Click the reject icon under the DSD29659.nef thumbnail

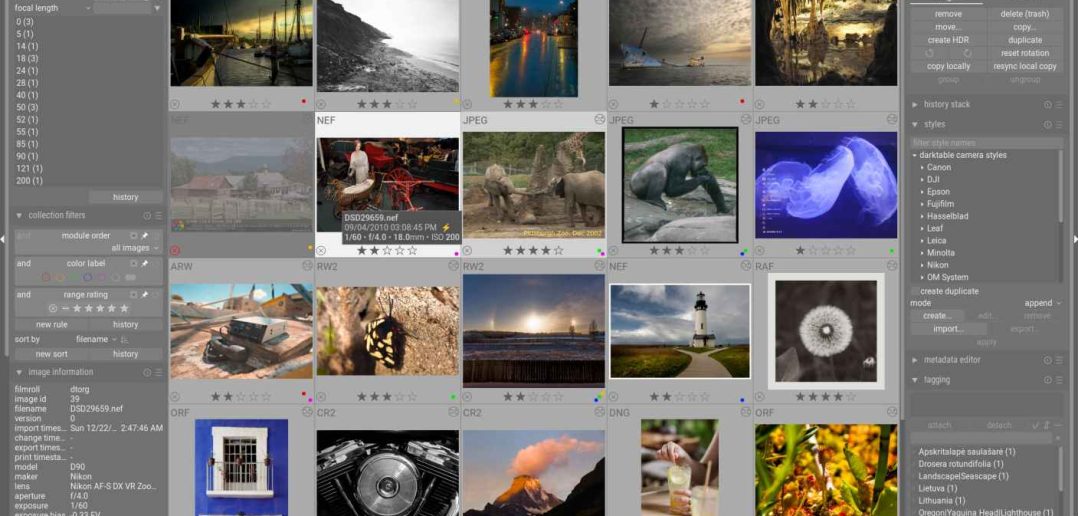pyautogui.click(x=322, y=251)
